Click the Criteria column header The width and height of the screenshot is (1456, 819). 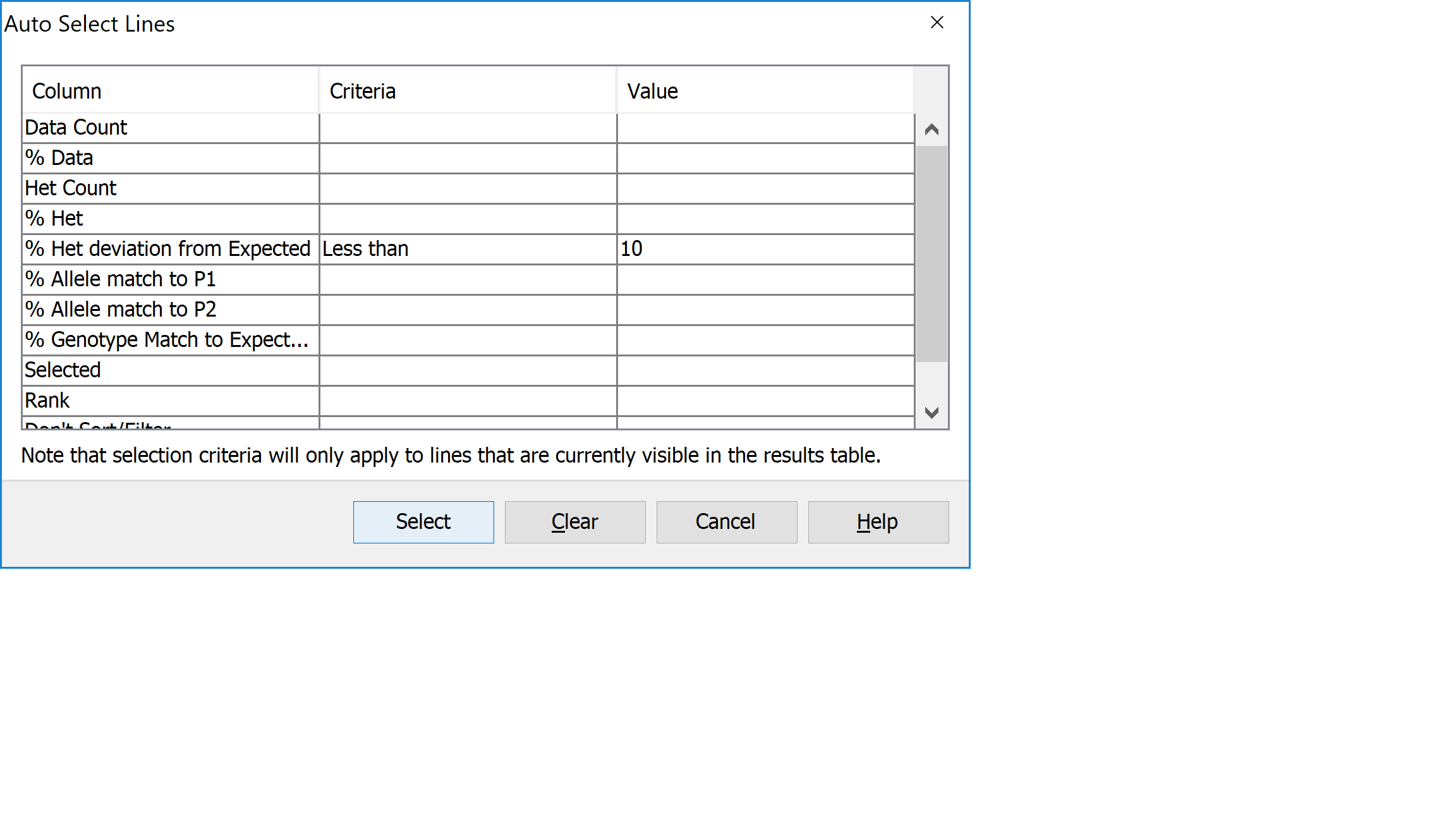[x=468, y=91]
